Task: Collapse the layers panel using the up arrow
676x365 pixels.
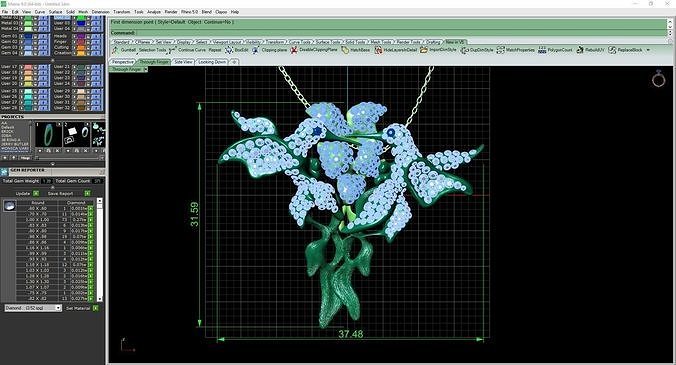Action: (x=53, y=60)
